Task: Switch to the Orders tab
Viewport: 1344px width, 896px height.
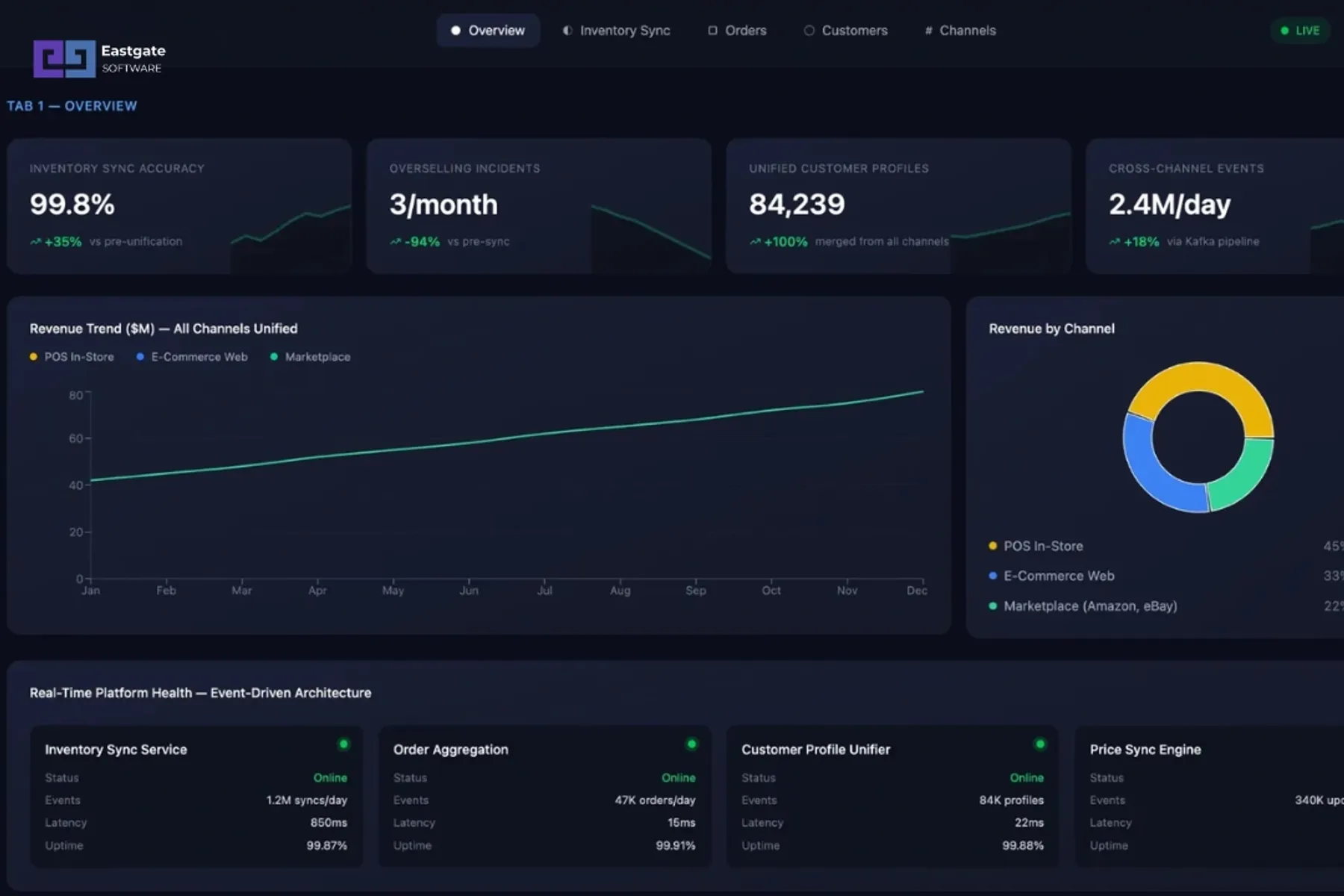Action: click(737, 31)
